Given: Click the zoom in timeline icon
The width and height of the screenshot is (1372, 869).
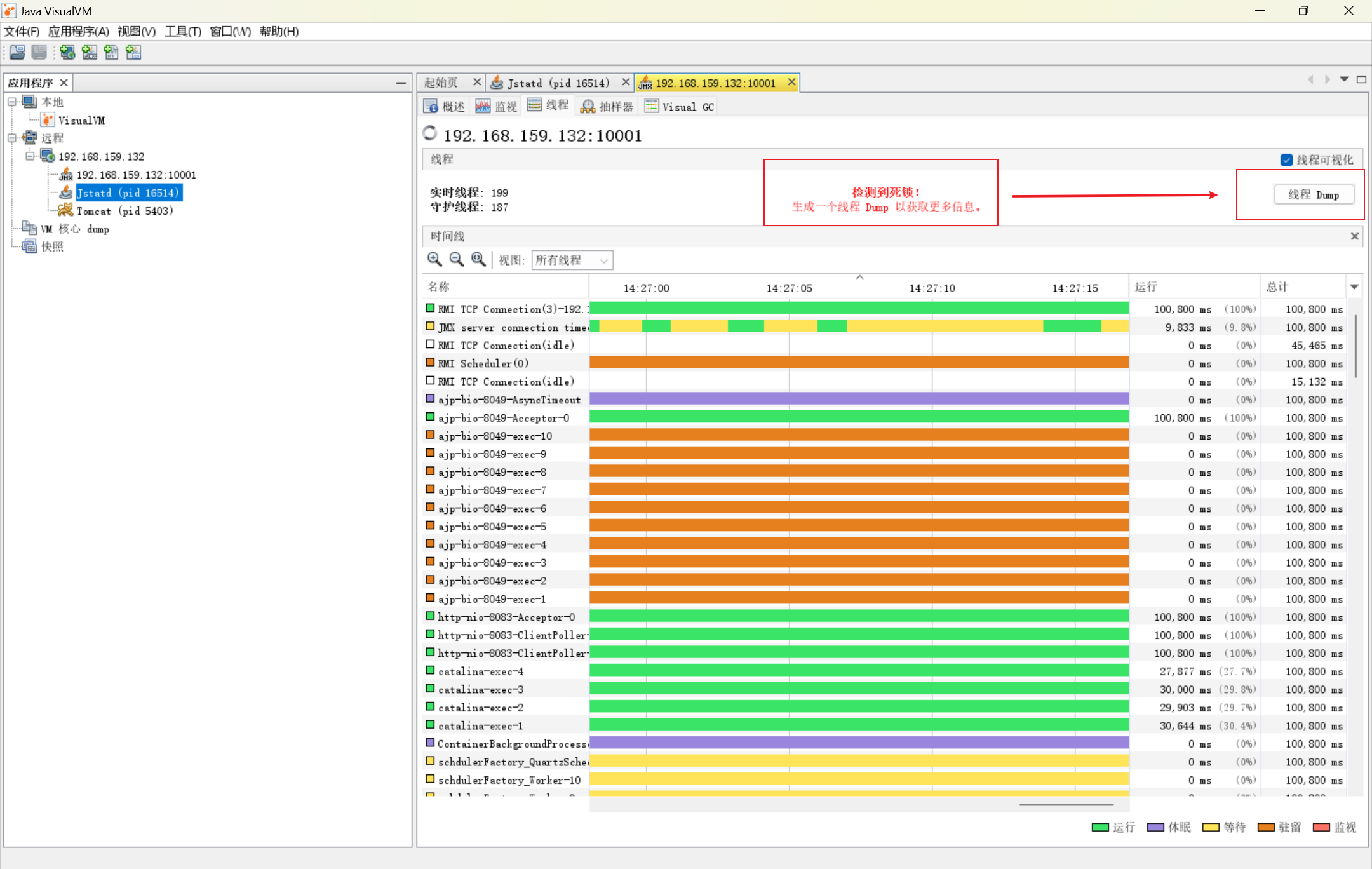Looking at the screenshot, I should point(434,259).
